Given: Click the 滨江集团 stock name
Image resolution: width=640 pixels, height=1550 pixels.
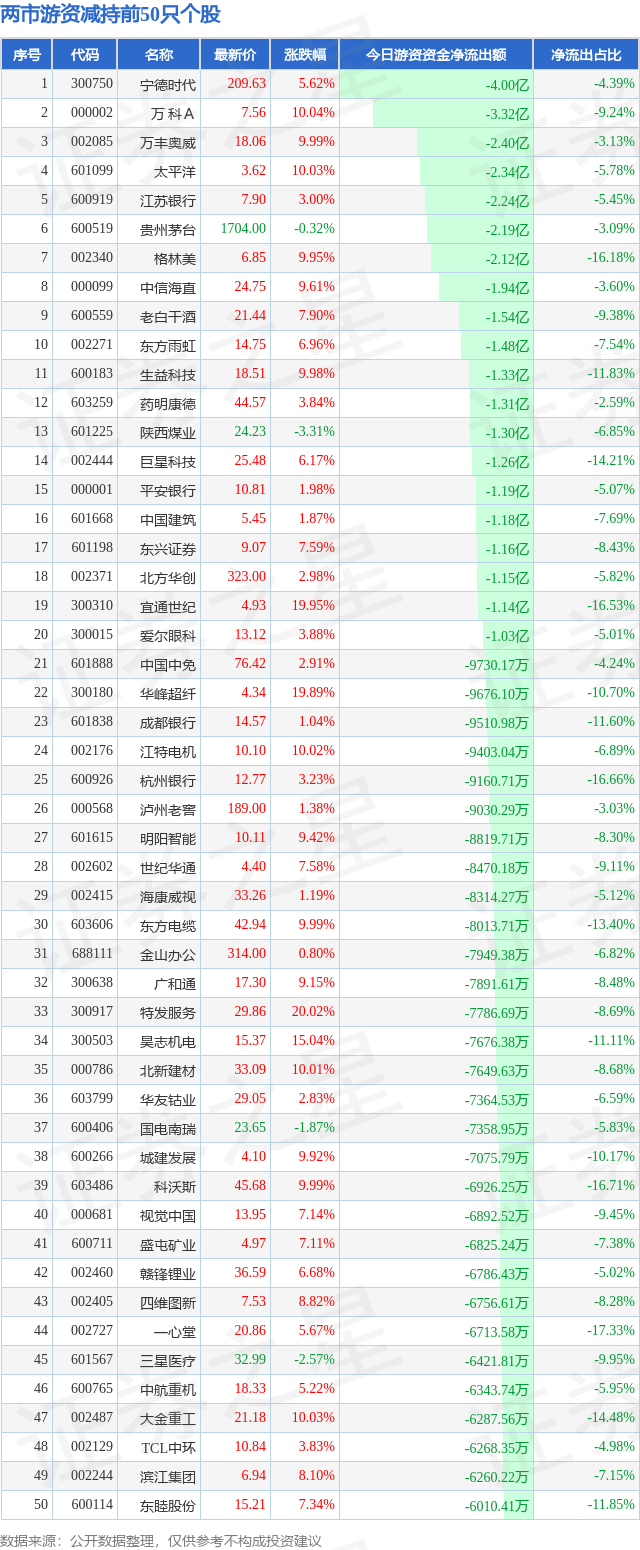Looking at the screenshot, I should point(169,1477).
